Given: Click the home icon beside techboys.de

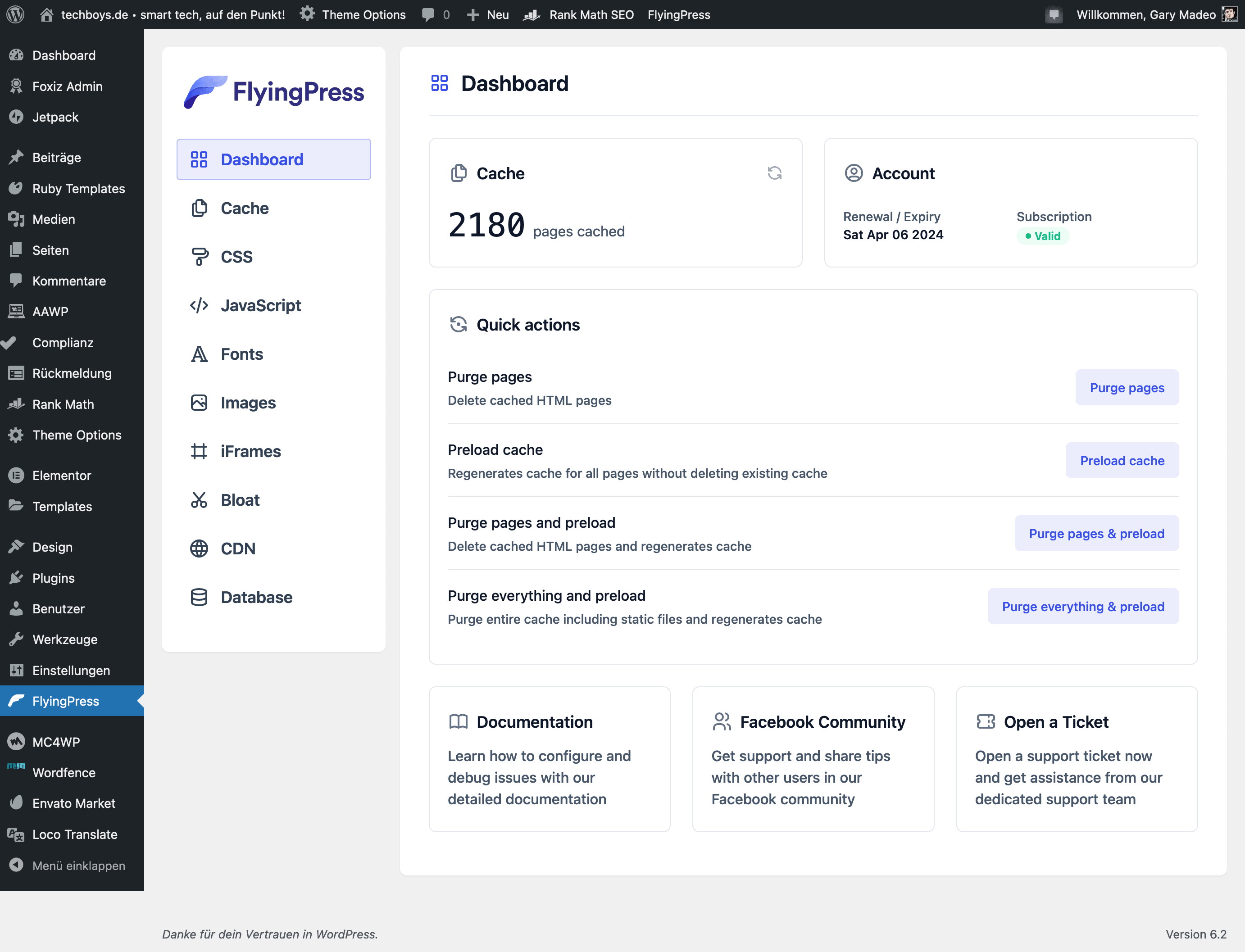Looking at the screenshot, I should pos(46,14).
